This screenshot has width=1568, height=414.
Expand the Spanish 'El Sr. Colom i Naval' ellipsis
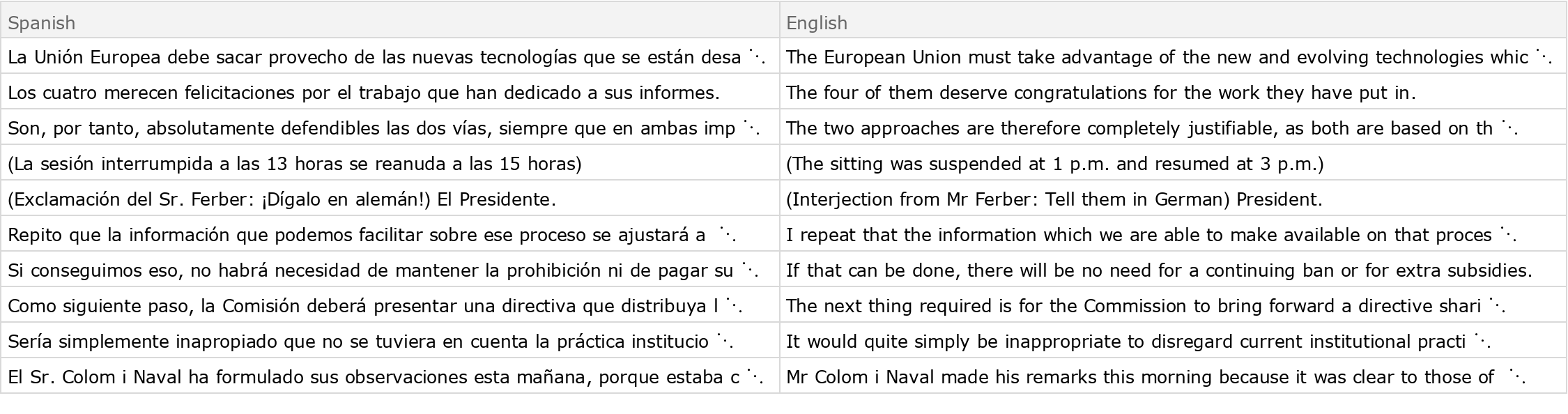coord(754,377)
